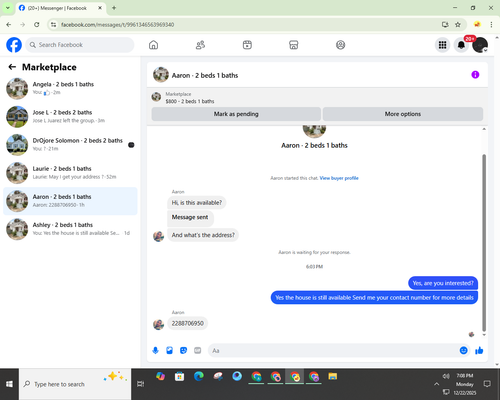Open the Groups profile-circle icon in navigation
The height and width of the screenshot is (400, 500).
pyautogui.click(x=340, y=45)
